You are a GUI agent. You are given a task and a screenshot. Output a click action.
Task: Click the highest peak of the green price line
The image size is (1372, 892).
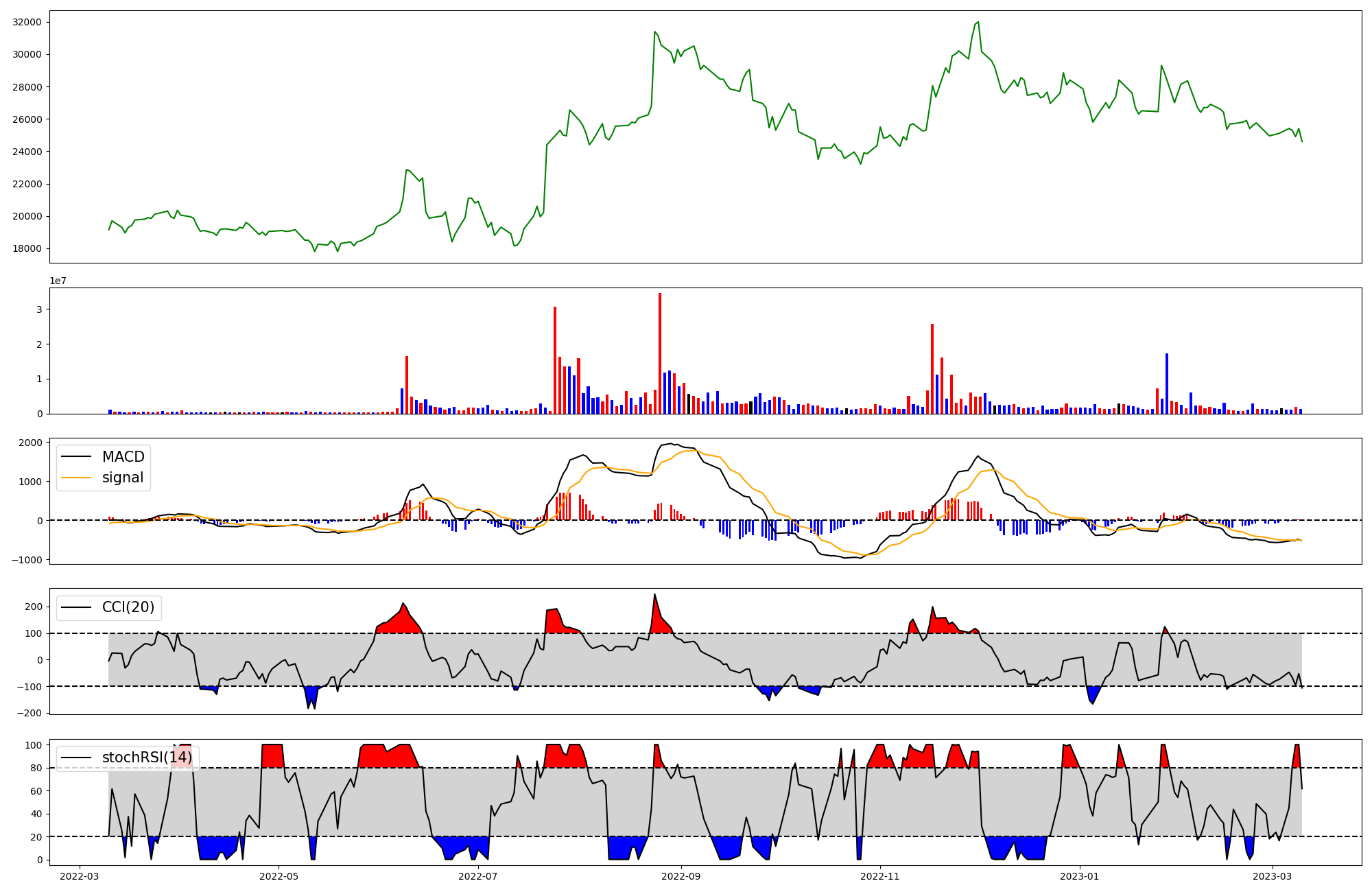coord(978,22)
